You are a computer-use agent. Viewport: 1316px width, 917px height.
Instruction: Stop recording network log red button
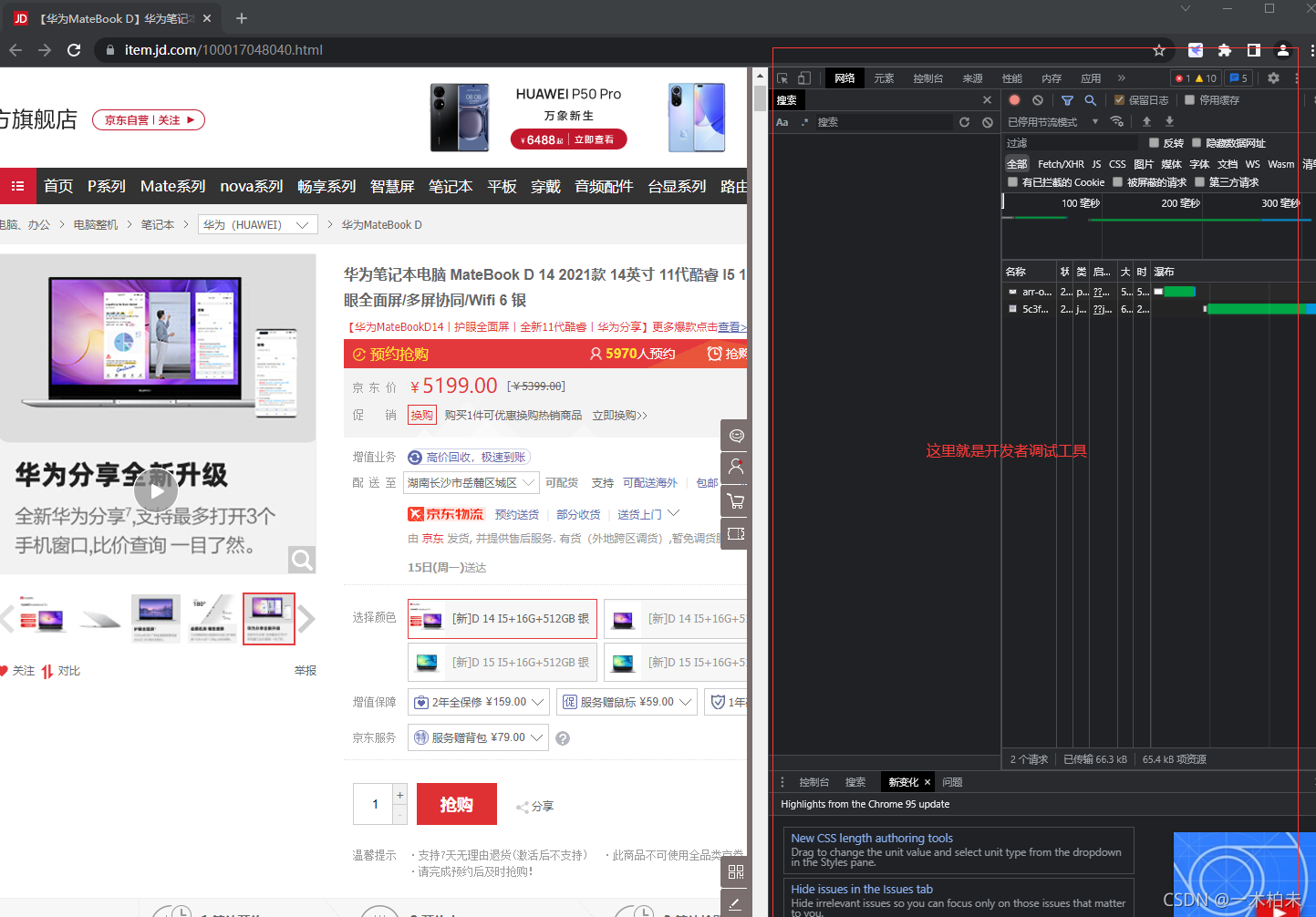1014,100
